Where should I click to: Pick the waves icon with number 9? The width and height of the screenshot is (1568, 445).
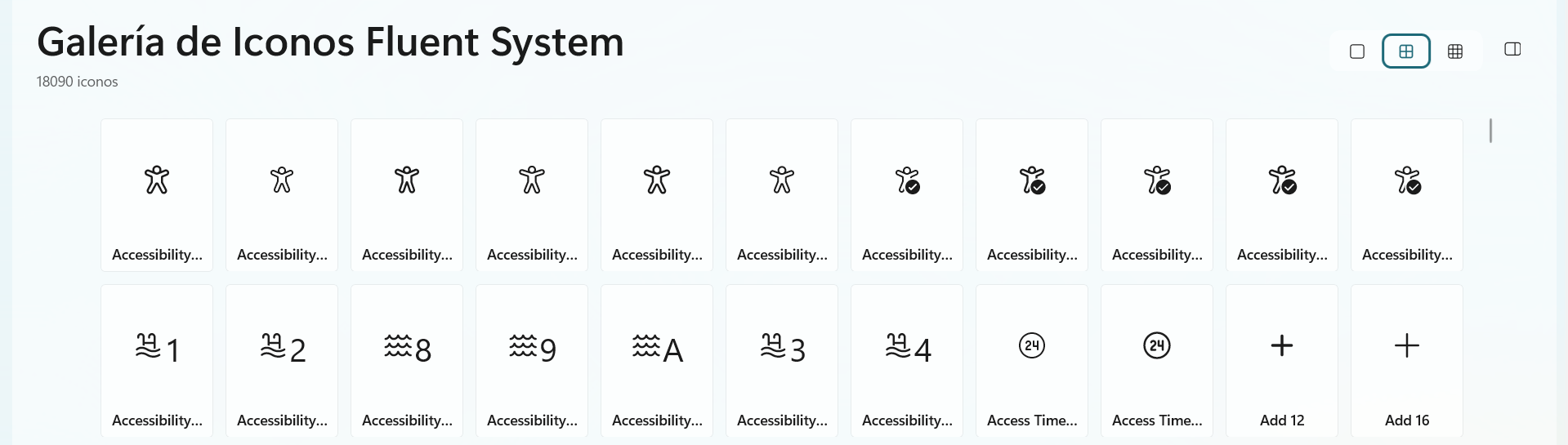(x=532, y=360)
